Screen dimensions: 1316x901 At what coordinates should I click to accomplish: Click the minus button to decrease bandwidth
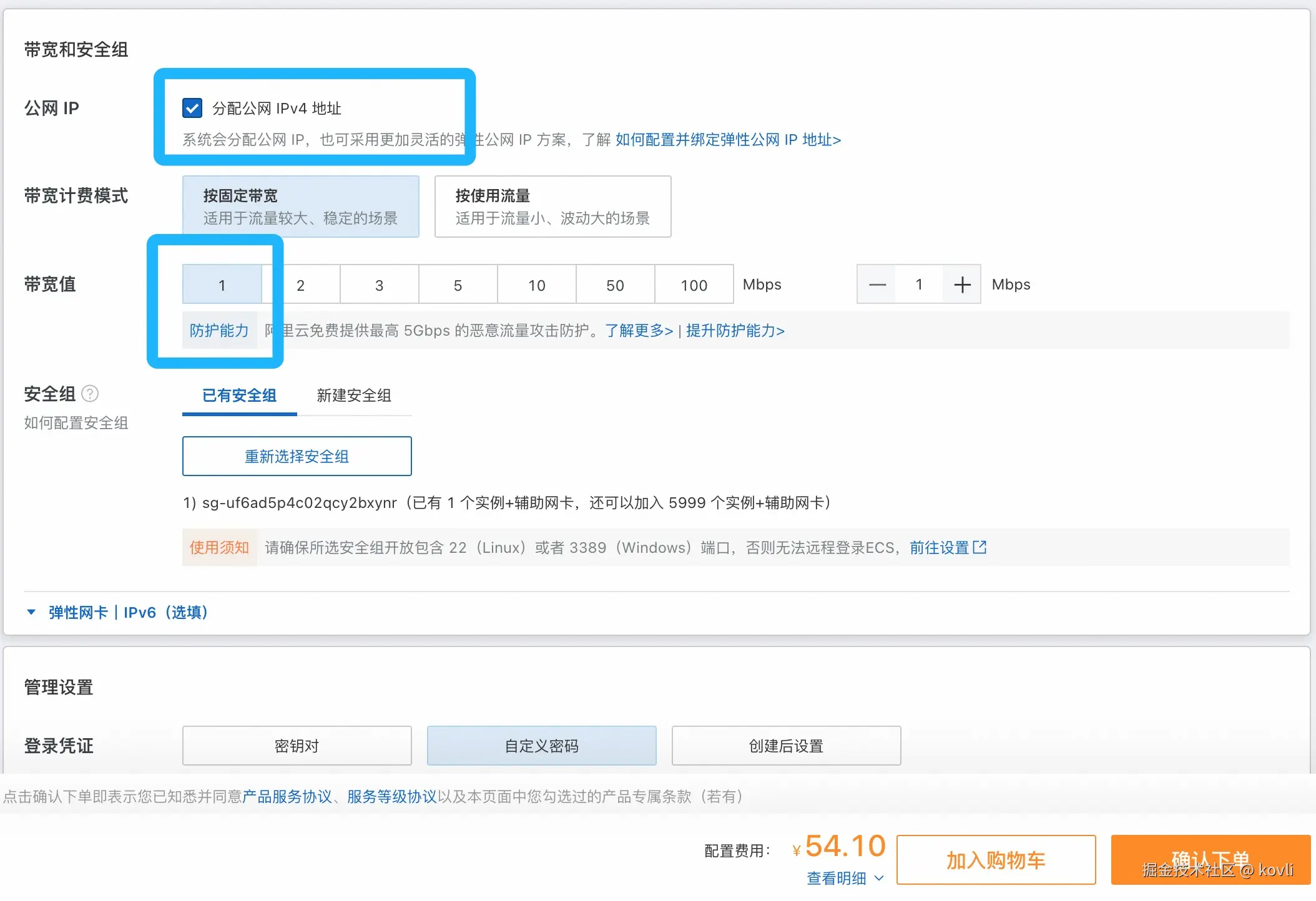877,285
